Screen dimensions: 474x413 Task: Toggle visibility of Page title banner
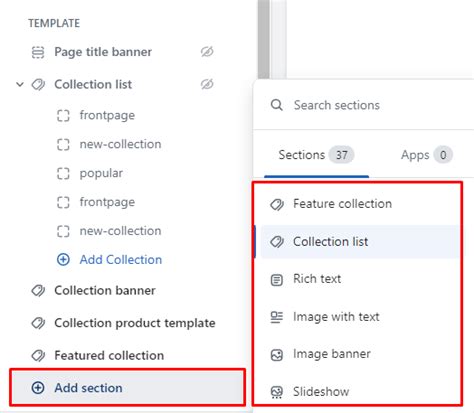tap(207, 52)
